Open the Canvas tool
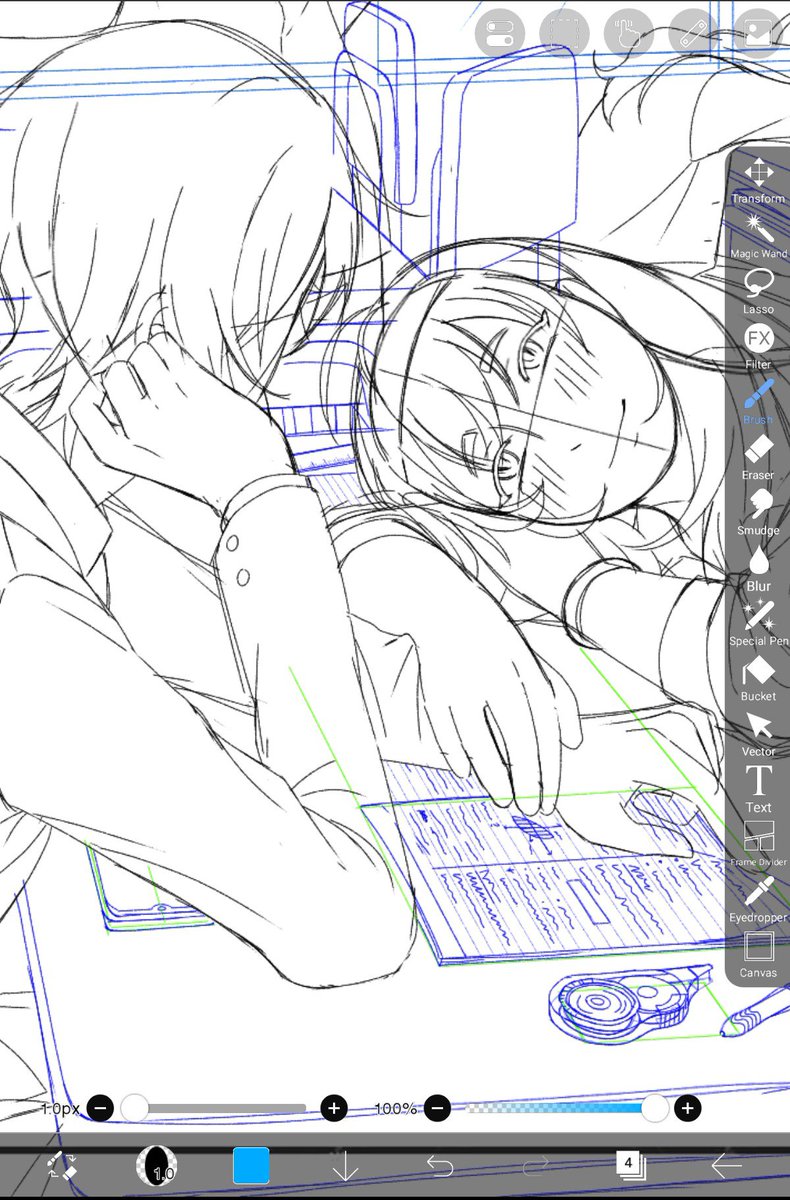 (x=758, y=955)
